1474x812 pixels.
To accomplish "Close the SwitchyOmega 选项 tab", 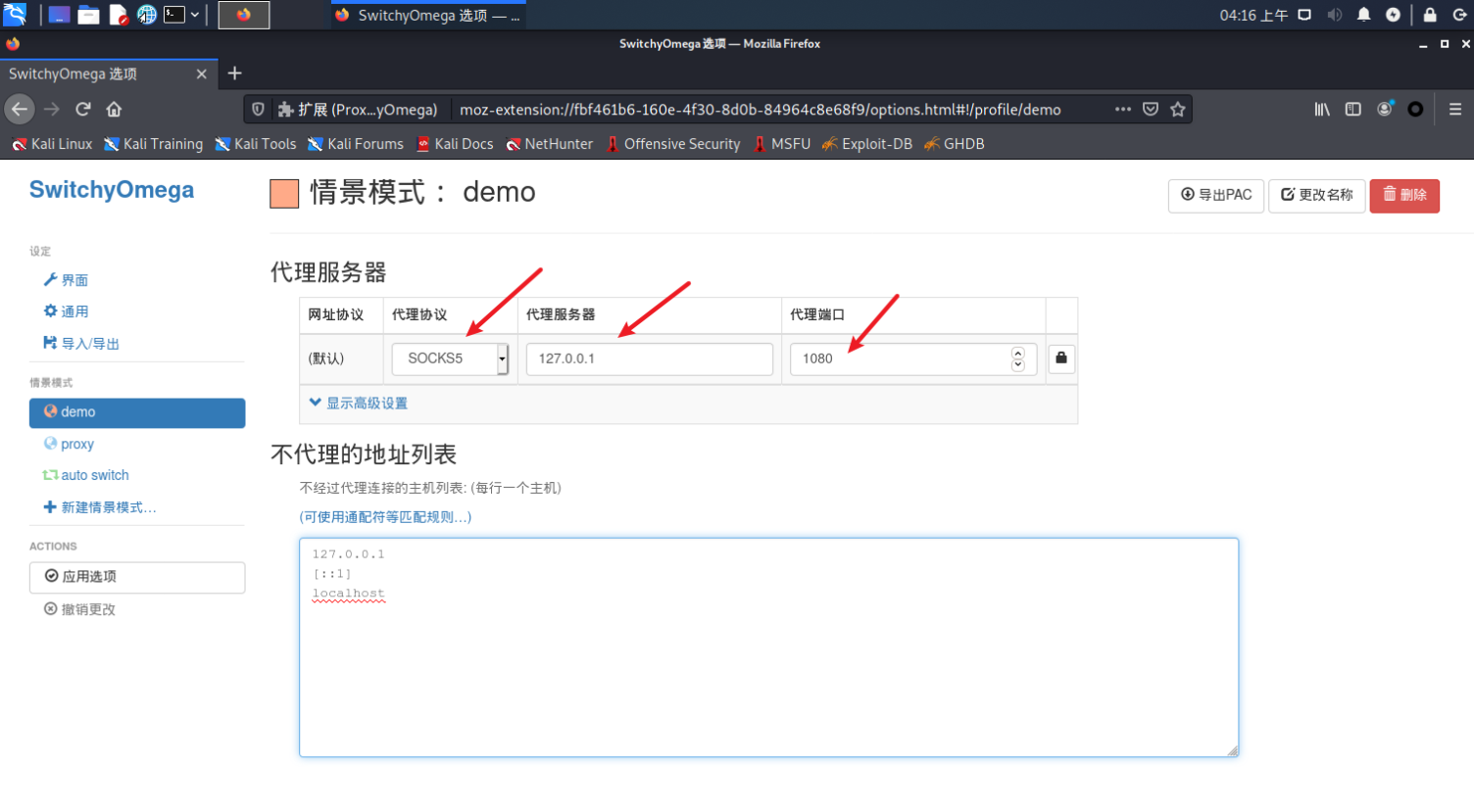I will [x=201, y=73].
